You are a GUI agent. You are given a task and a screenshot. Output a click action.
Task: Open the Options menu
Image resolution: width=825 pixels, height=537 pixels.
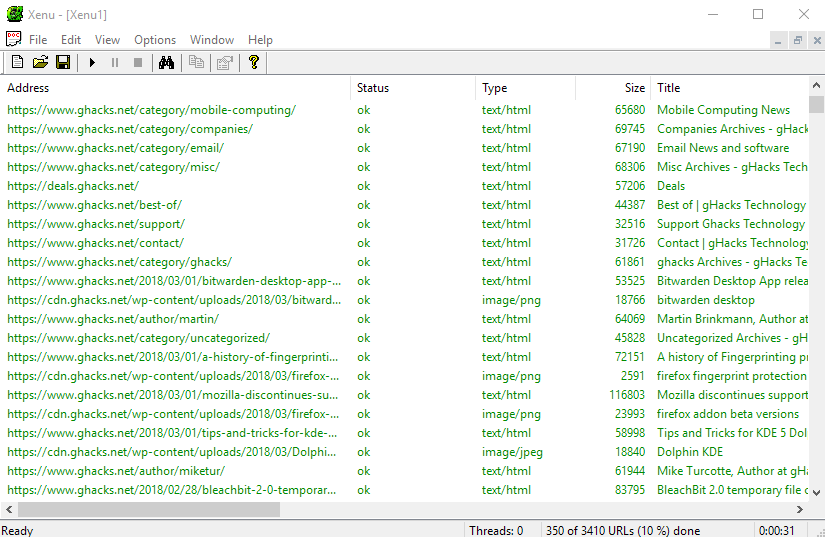click(155, 40)
